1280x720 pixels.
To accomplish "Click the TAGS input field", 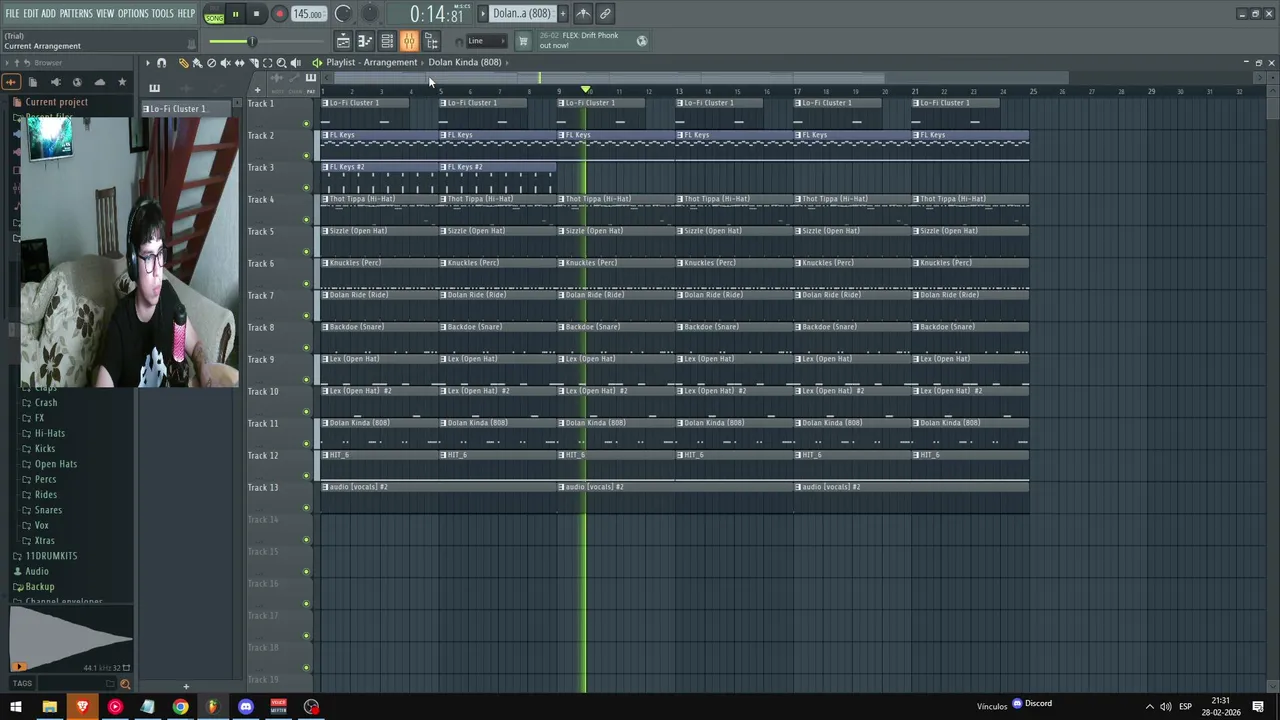I will 75,684.
